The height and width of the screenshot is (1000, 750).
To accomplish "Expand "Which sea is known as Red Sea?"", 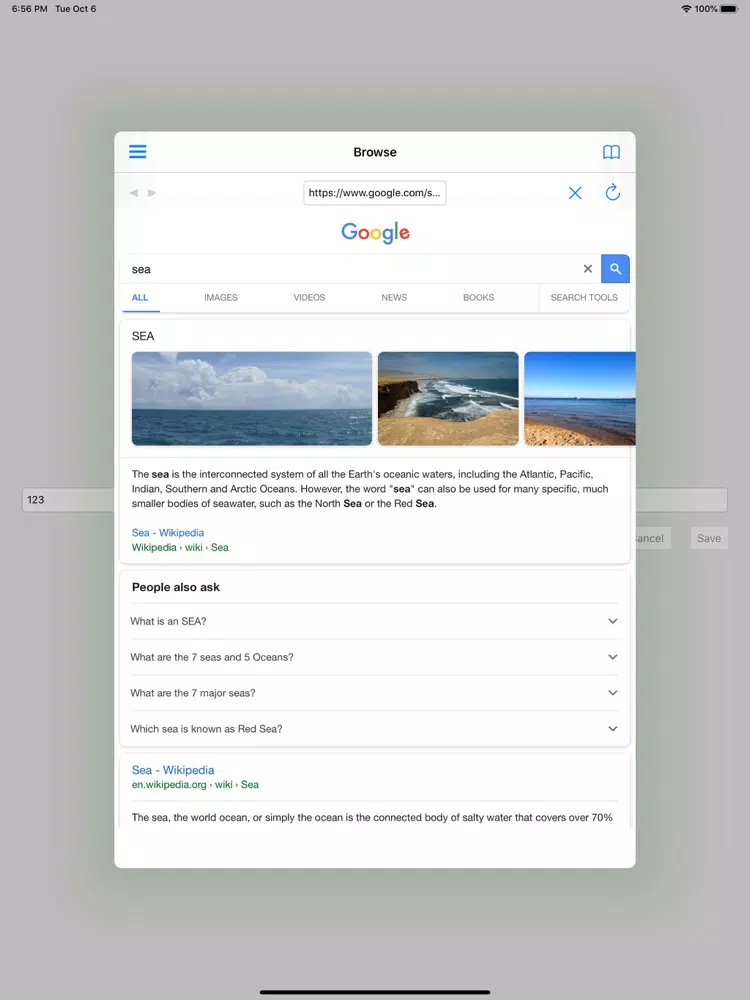I will (x=374, y=728).
